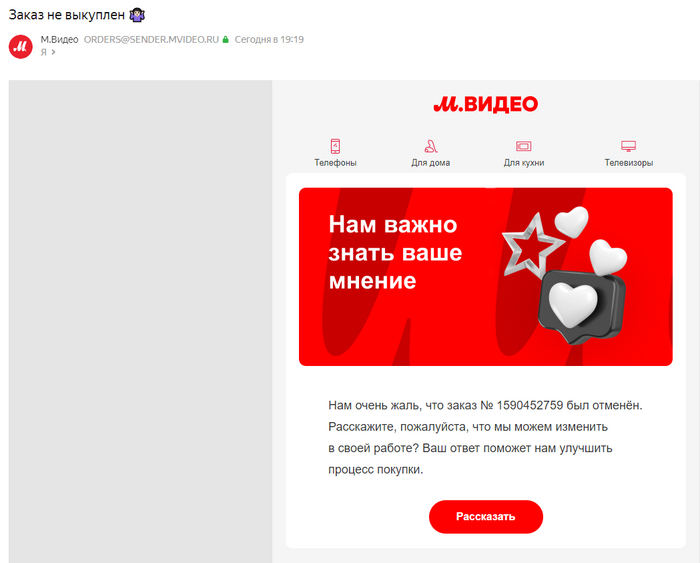The width and height of the screenshot is (700, 563).
Task: Click the silver star graphic in banner
Action: [532, 244]
